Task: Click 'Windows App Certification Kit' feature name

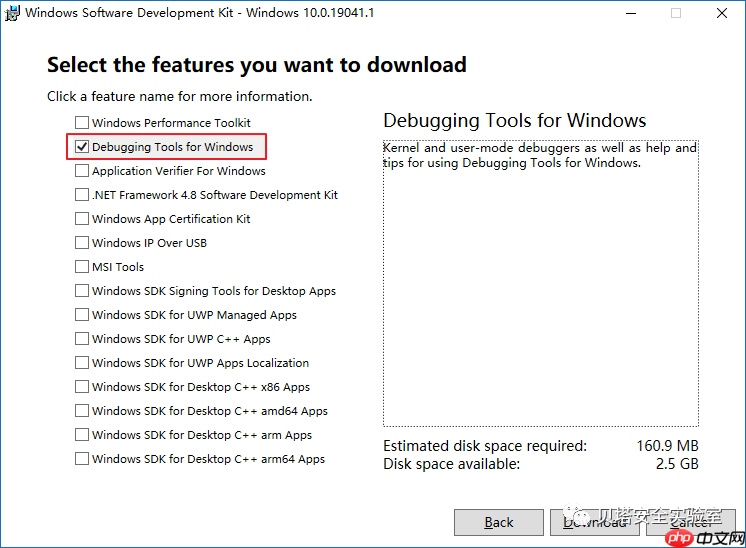Action: 171,219
